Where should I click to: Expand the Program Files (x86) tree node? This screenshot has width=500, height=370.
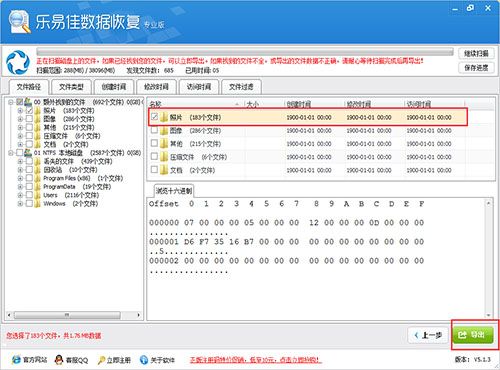pos(20,178)
